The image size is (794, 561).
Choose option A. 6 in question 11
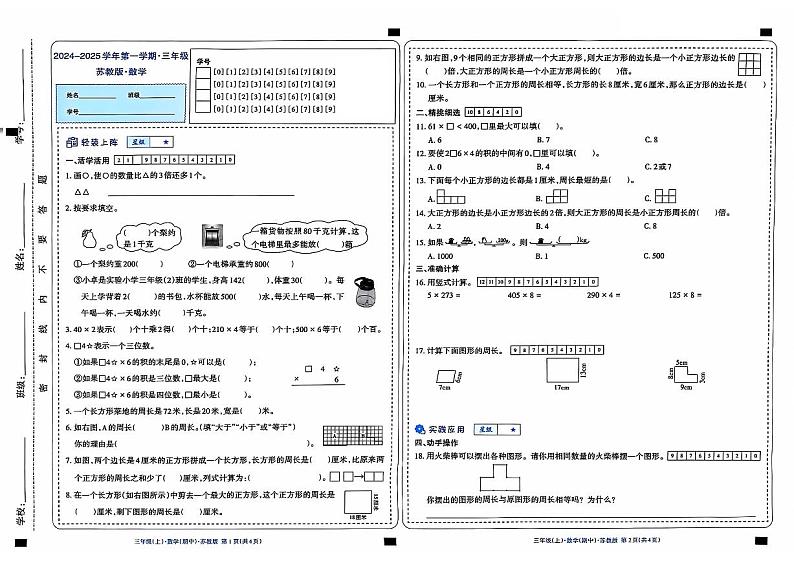435,140
